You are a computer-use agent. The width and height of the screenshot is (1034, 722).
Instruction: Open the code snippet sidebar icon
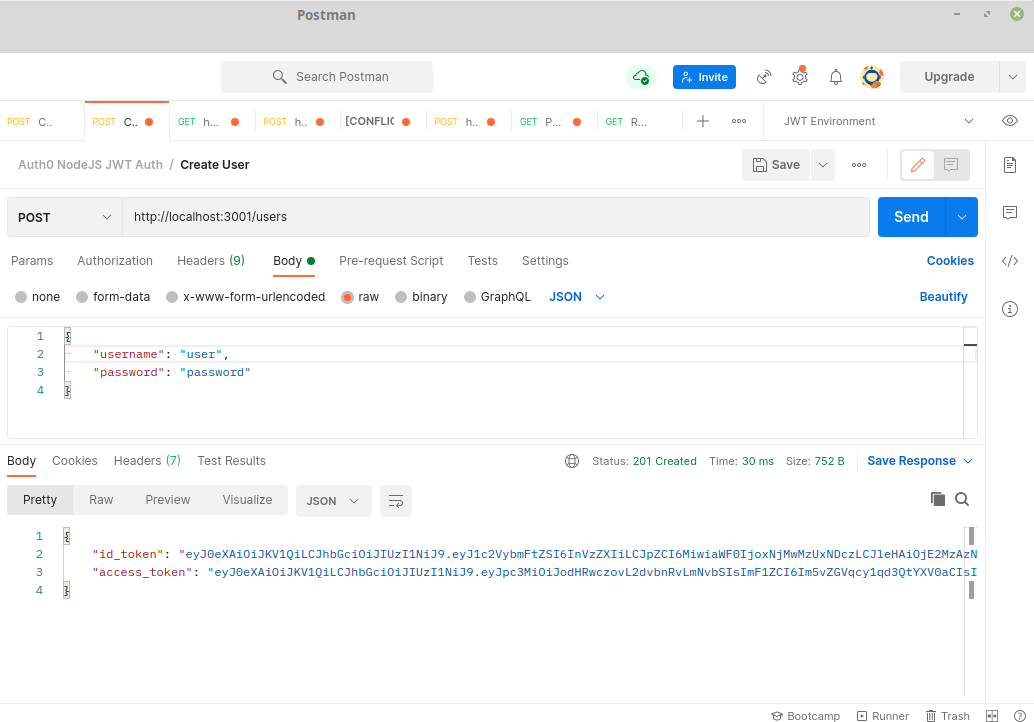coord(1010,261)
